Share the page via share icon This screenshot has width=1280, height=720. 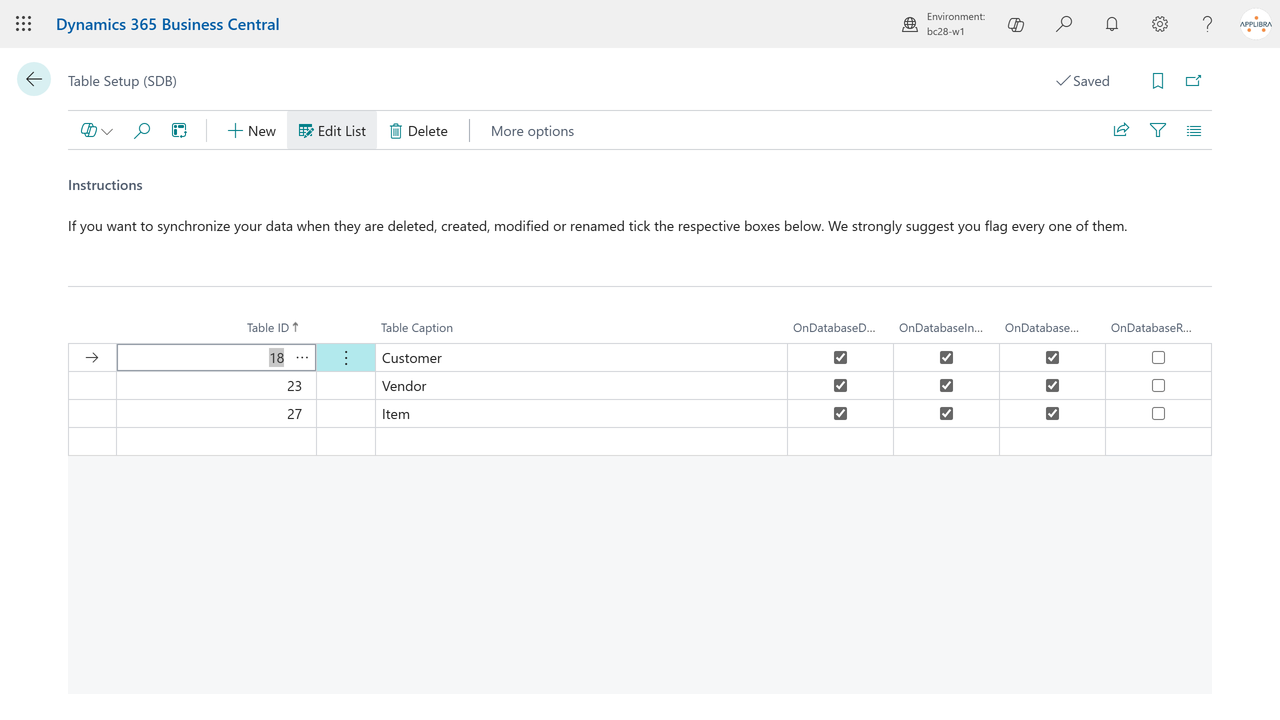(1121, 130)
